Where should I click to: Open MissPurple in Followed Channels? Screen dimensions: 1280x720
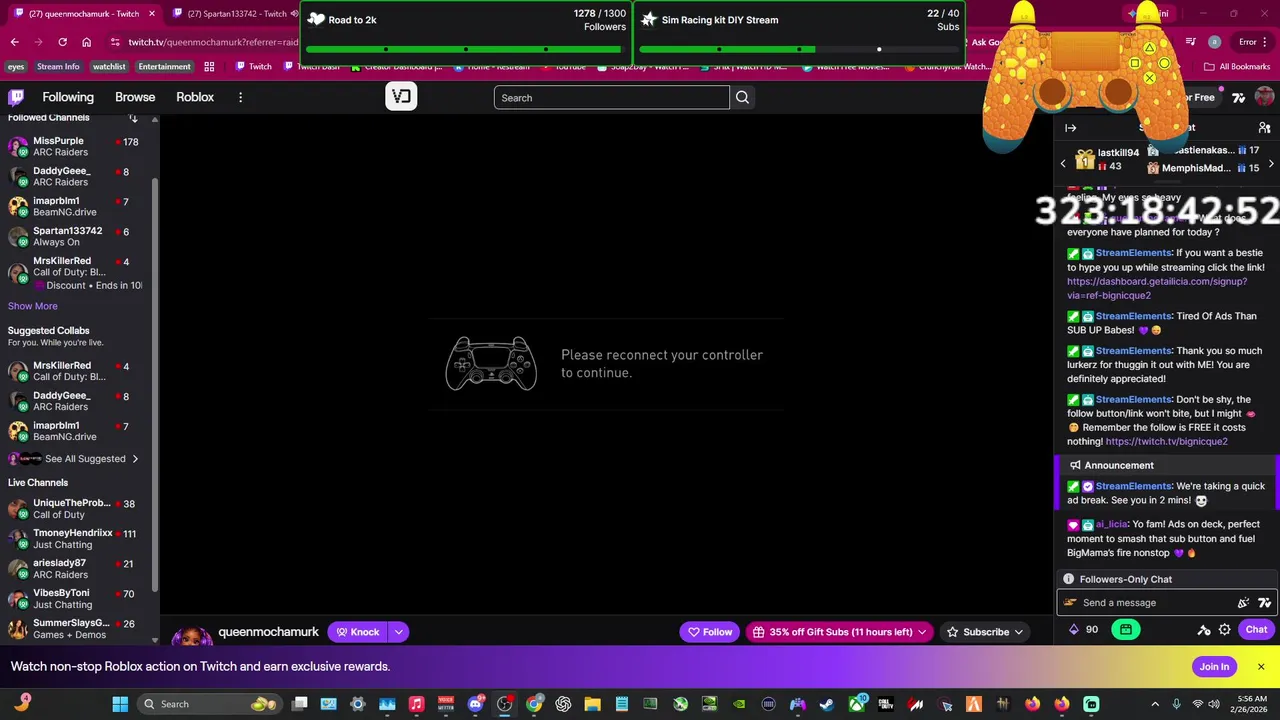pyautogui.click(x=74, y=146)
